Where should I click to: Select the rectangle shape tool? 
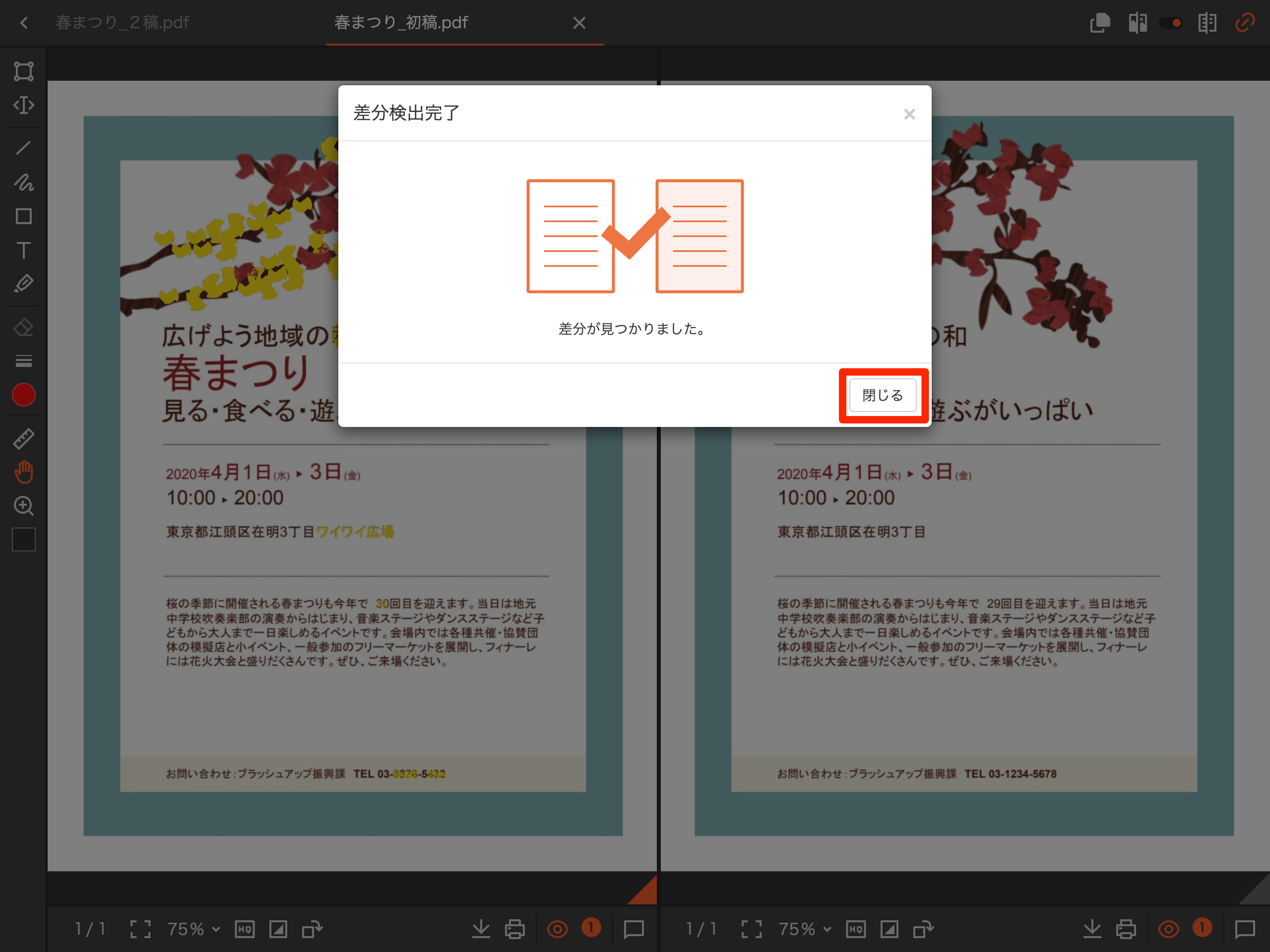tap(23, 216)
